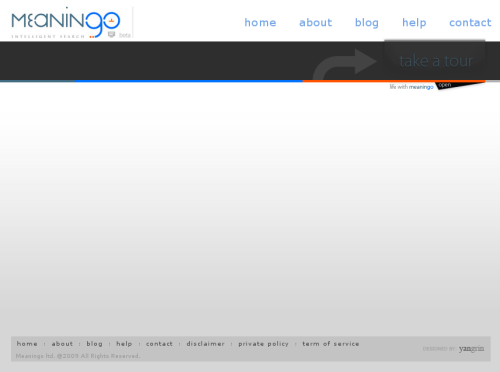
Task: Click the 'take a tour' button
Action: coord(435,61)
